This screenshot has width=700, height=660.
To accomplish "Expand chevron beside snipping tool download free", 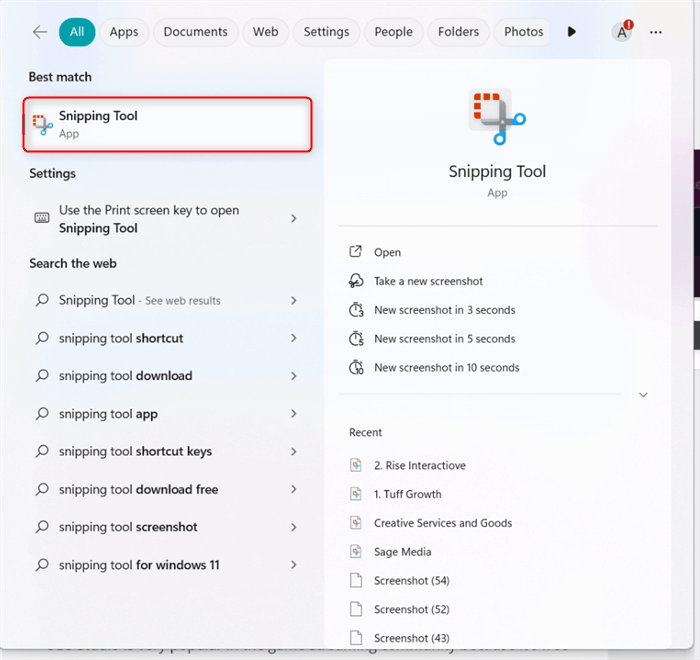I will tap(293, 489).
